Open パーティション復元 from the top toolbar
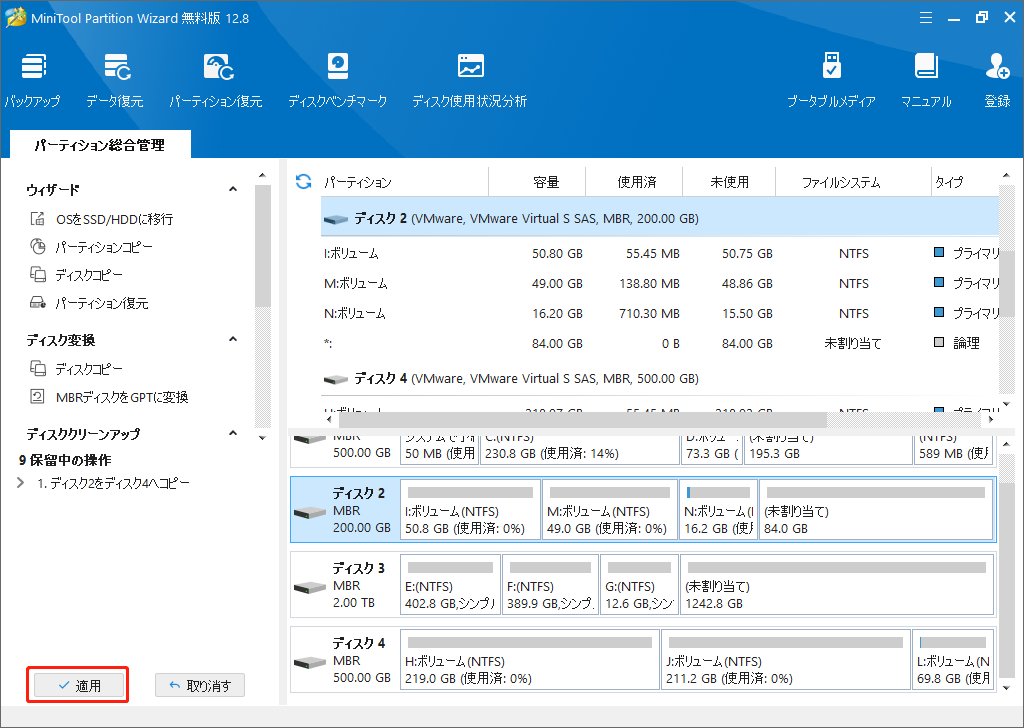The image size is (1024, 728). pyautogui.click(x=216, y=80)
